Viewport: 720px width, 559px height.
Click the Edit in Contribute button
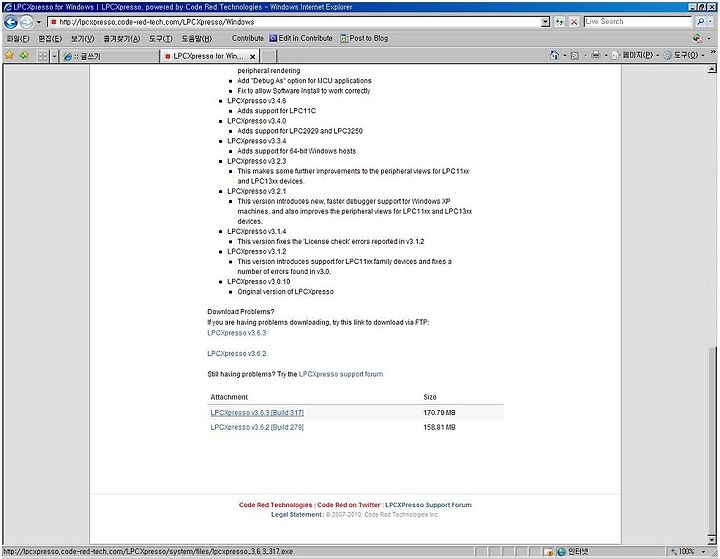301,38
